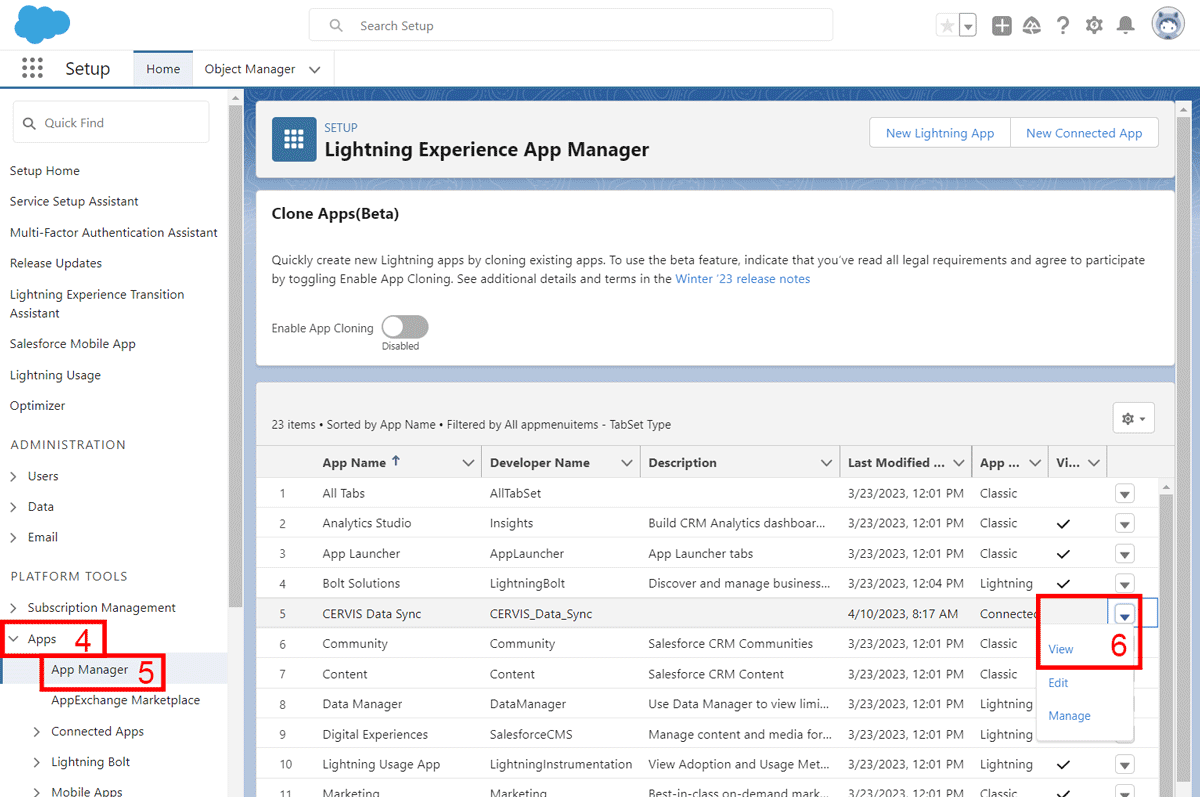Click New Lightning App button
This screenshot has width=1200, height=797.
(940, 133)
